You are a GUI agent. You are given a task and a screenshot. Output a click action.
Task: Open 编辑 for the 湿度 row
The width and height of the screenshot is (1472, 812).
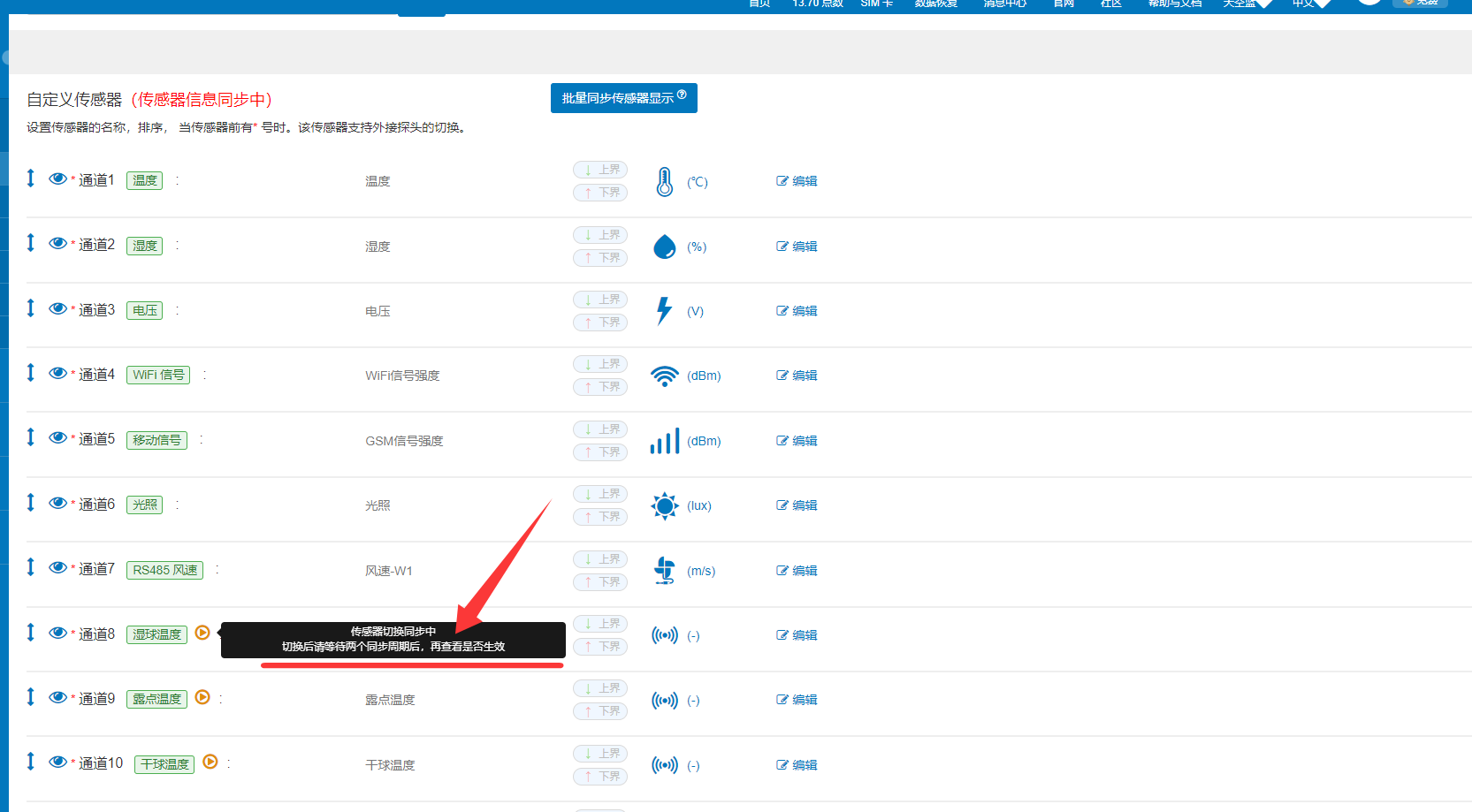click(x=797, y=247)
